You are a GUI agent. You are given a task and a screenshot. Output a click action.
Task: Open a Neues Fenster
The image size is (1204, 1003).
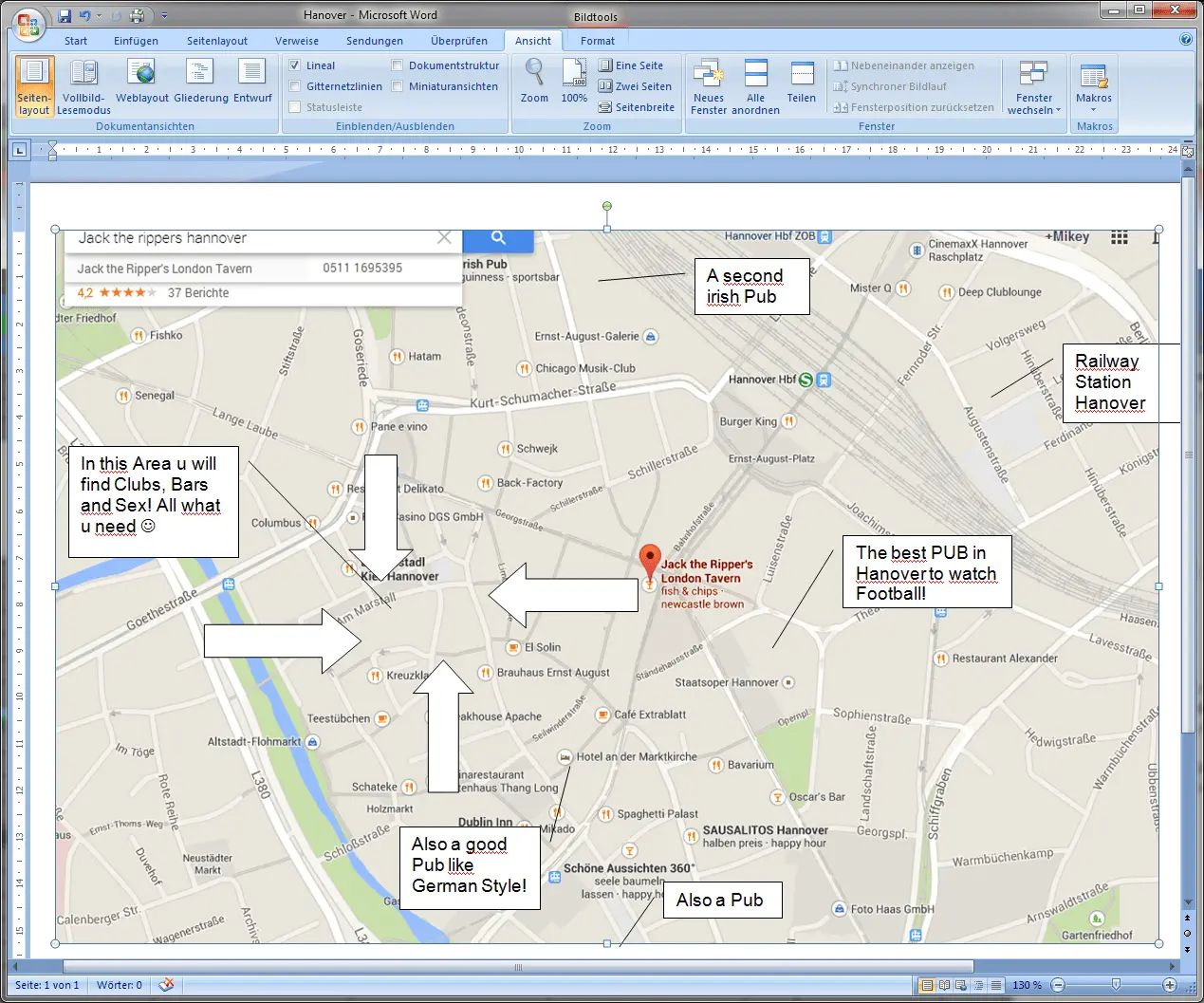tap(708, 86)
